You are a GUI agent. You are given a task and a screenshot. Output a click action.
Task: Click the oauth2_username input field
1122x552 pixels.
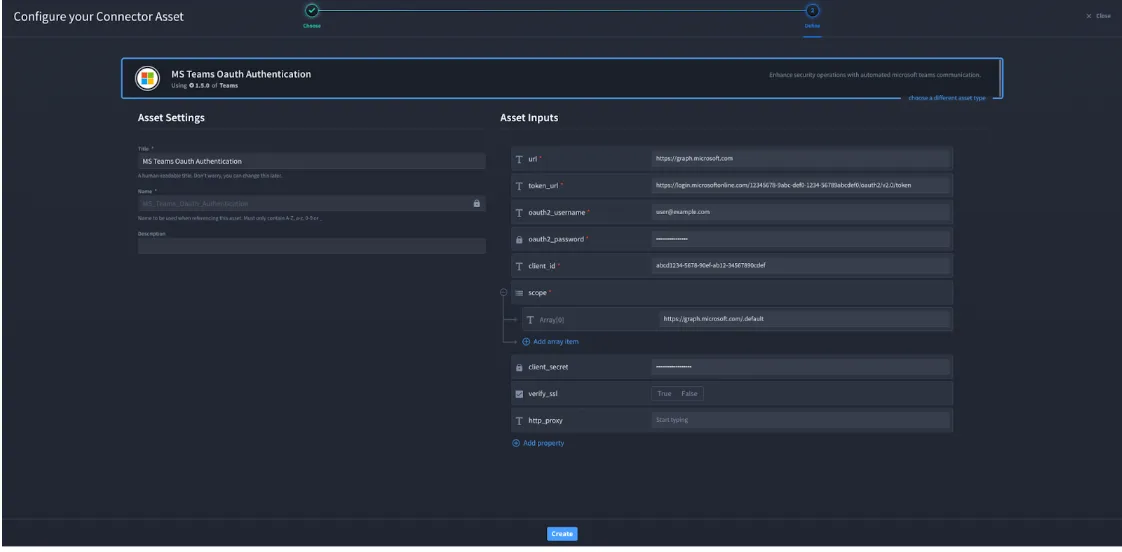800,213
